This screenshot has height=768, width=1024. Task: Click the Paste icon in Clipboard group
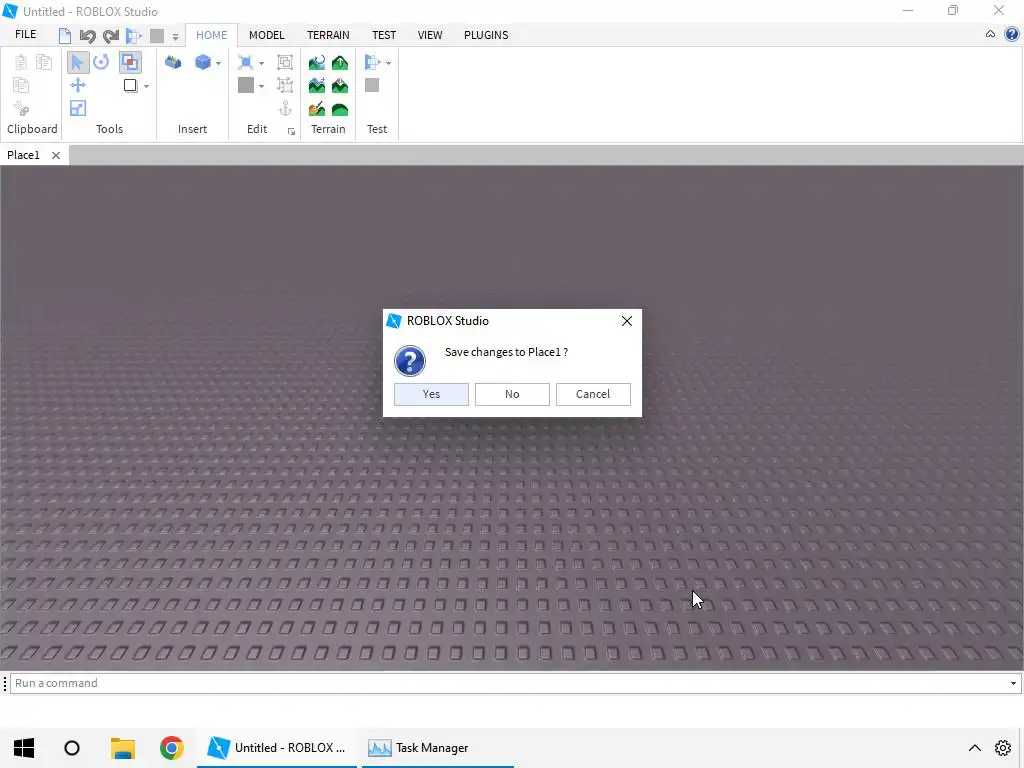[x=21, y=62]
